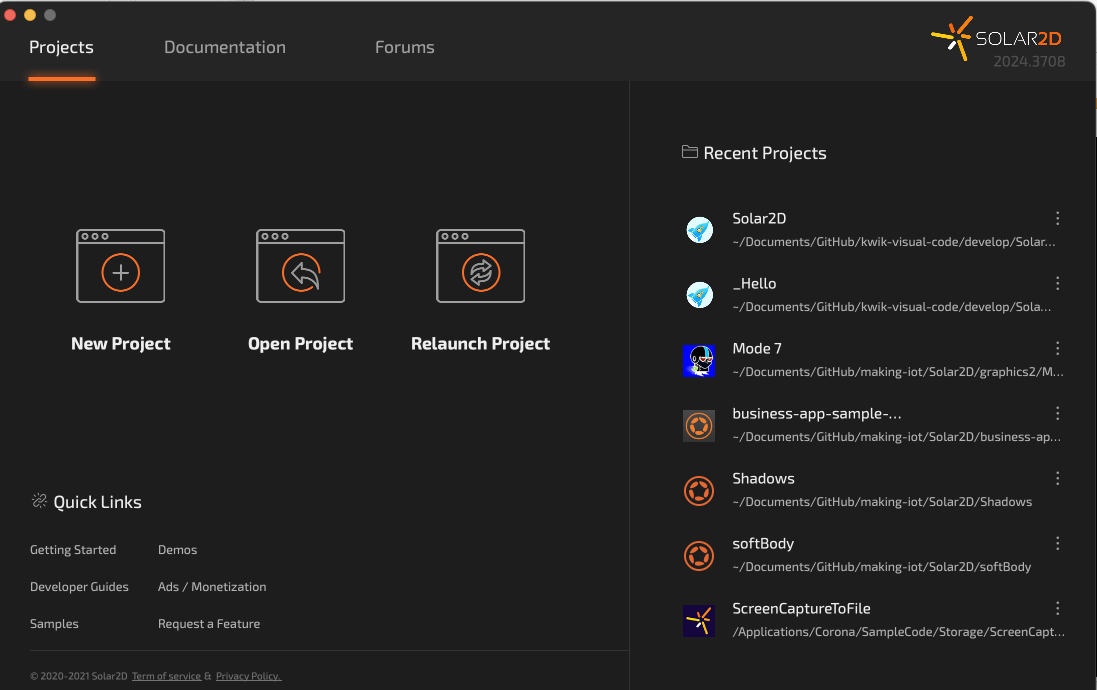
Task: Open the Ads / Monetization link
Action: pos(212,586)
